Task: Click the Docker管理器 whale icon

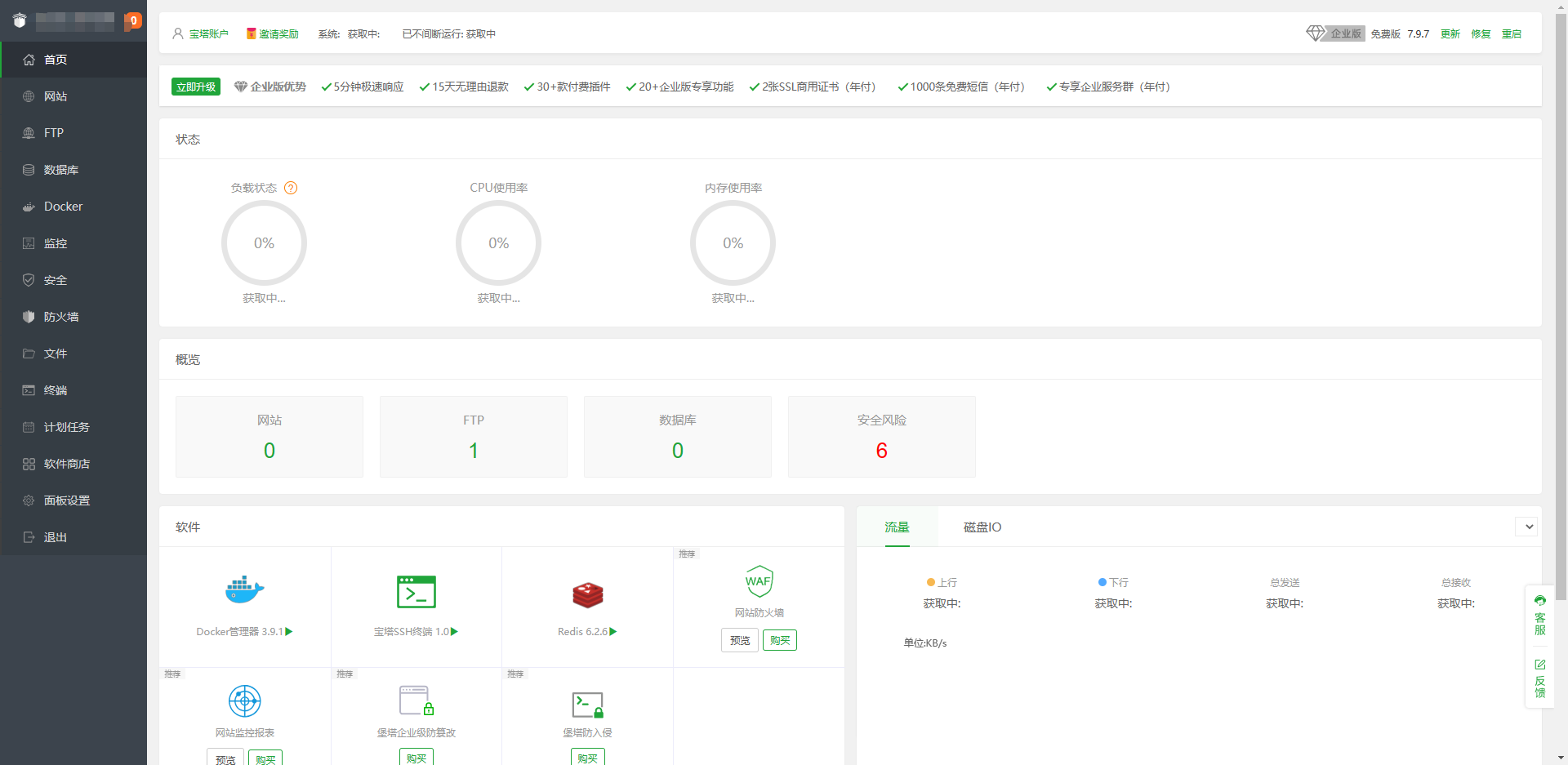Action: coord(243,589)
